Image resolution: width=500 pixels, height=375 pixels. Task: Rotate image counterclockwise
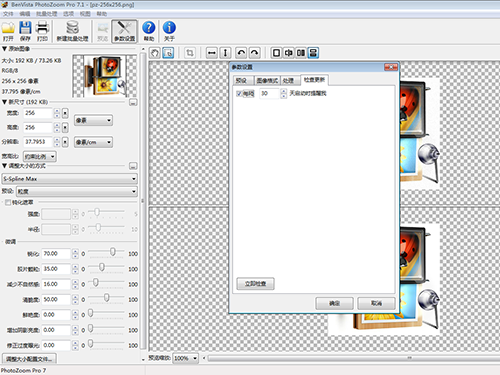241,53
